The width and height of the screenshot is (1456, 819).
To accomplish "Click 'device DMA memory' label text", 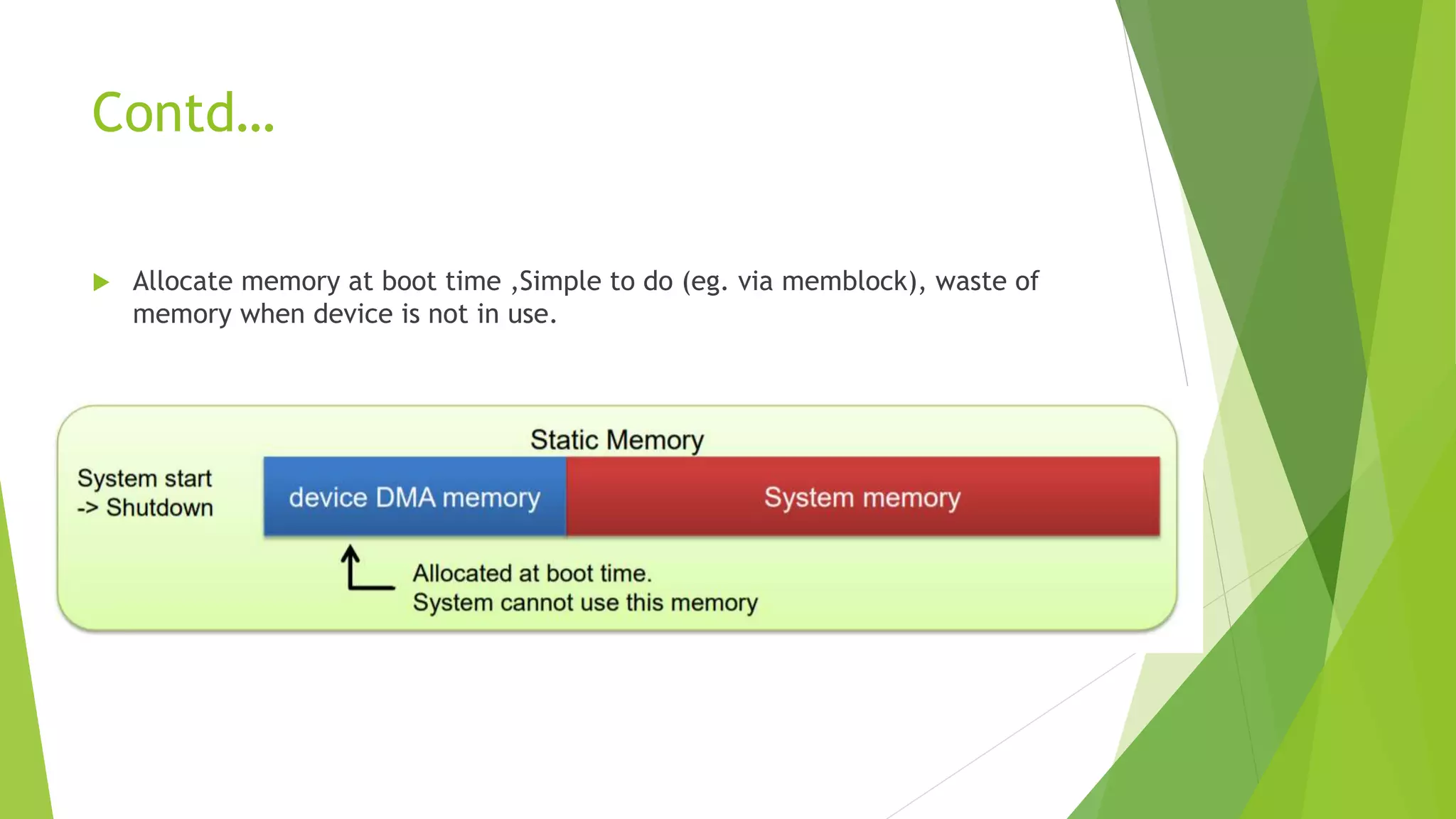I will [x=414, y=498].
